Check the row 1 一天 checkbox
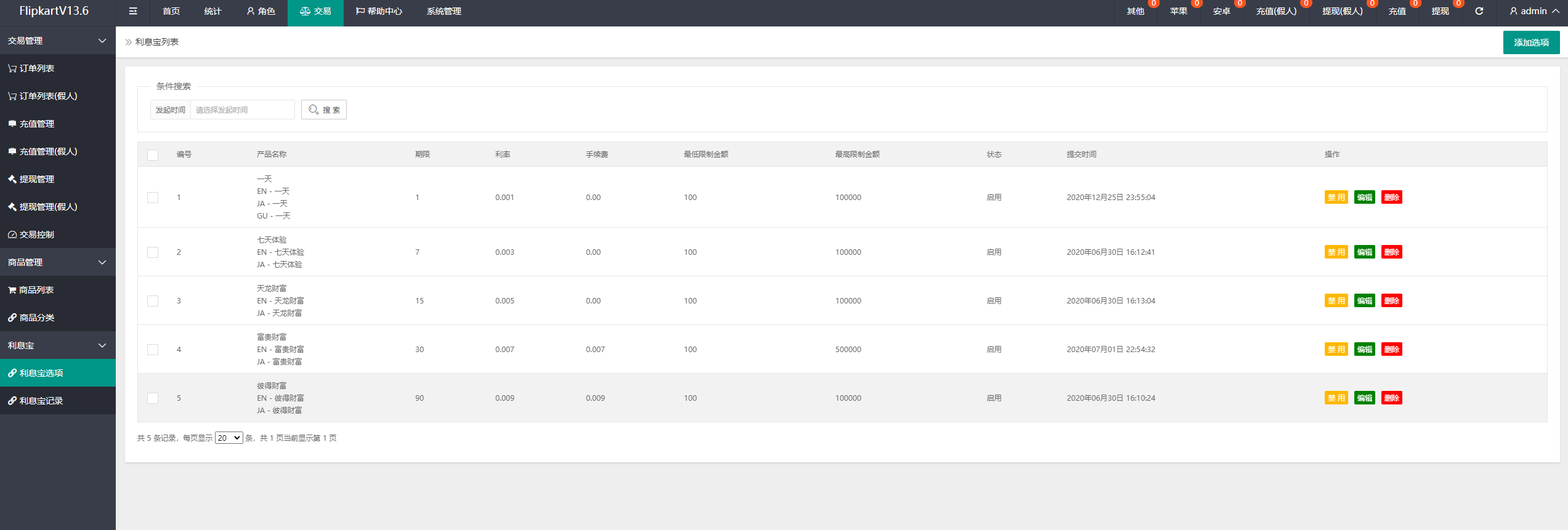The height and width of the screenshot is (530, 1568). [x=153, y=198]
